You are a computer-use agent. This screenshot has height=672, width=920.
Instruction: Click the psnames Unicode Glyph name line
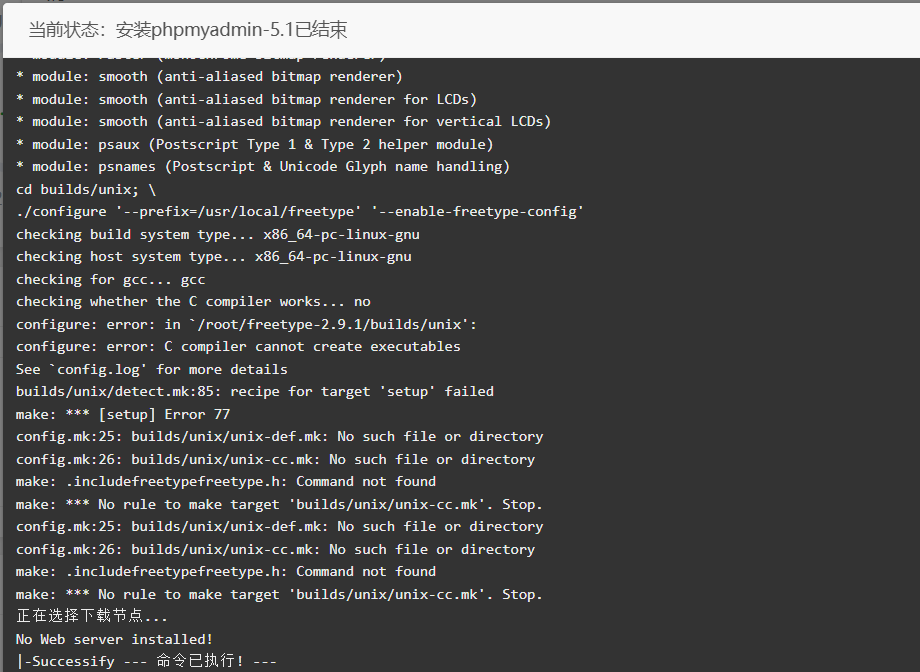[263, 167]
